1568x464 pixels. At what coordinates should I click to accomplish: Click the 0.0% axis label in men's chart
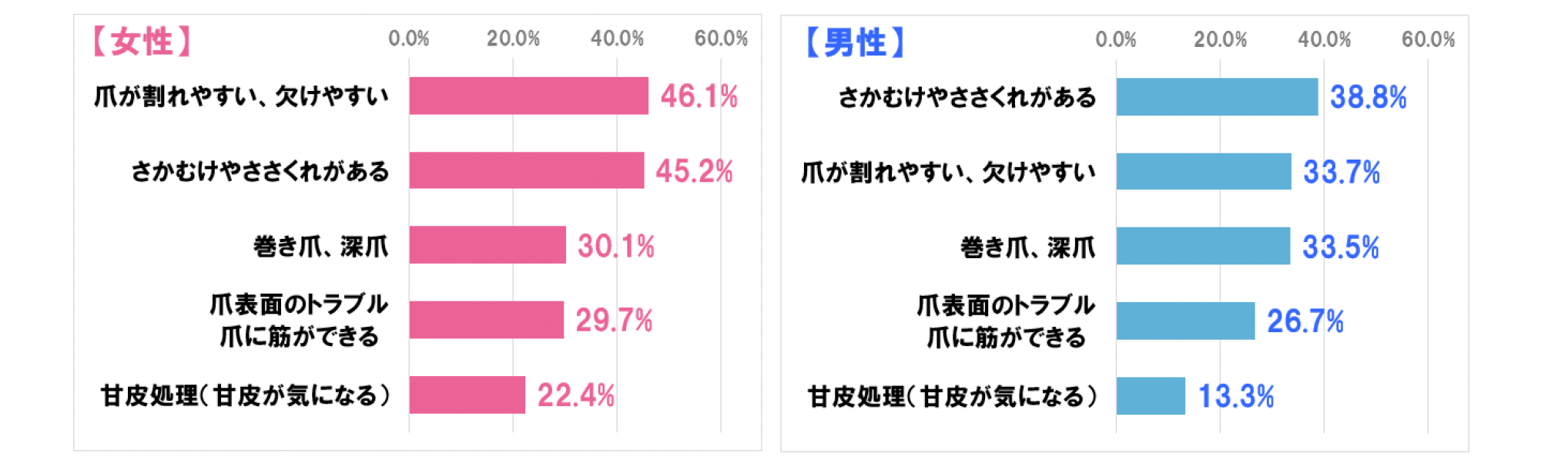[1115, 39]
